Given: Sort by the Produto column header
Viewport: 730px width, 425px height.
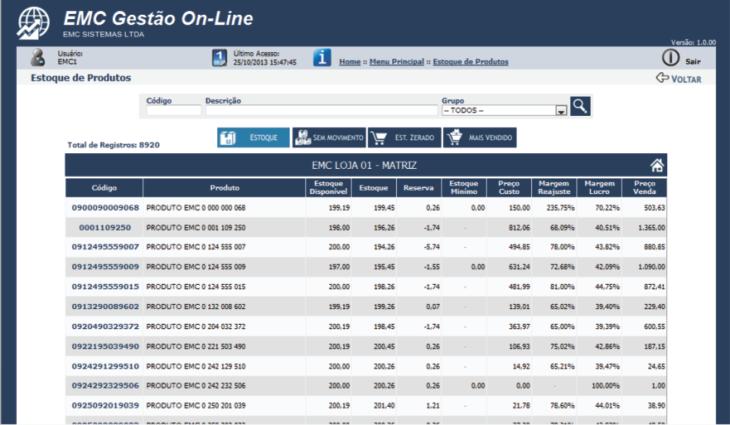Looking at the screenshot, I should [x=224, y=188].
